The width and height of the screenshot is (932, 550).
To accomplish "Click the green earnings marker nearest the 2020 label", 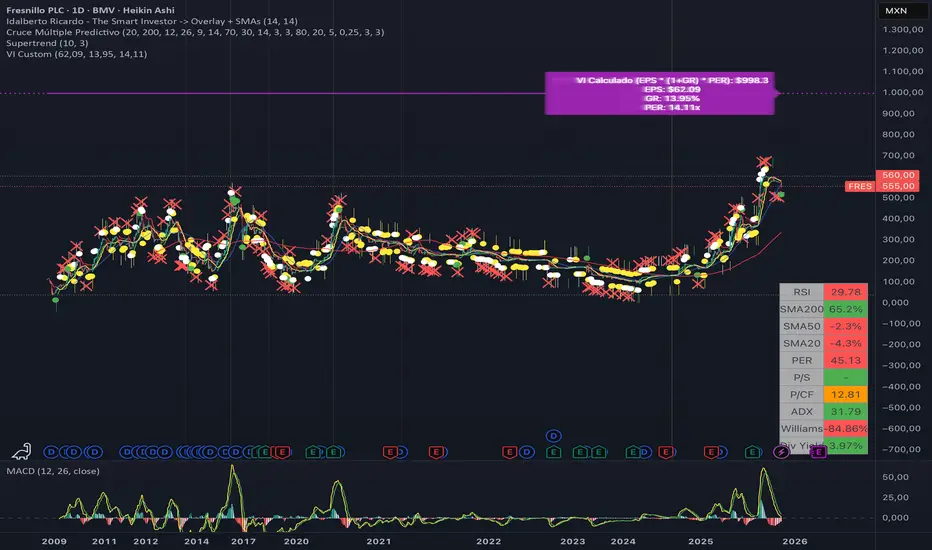I will [x=313, y=452].
